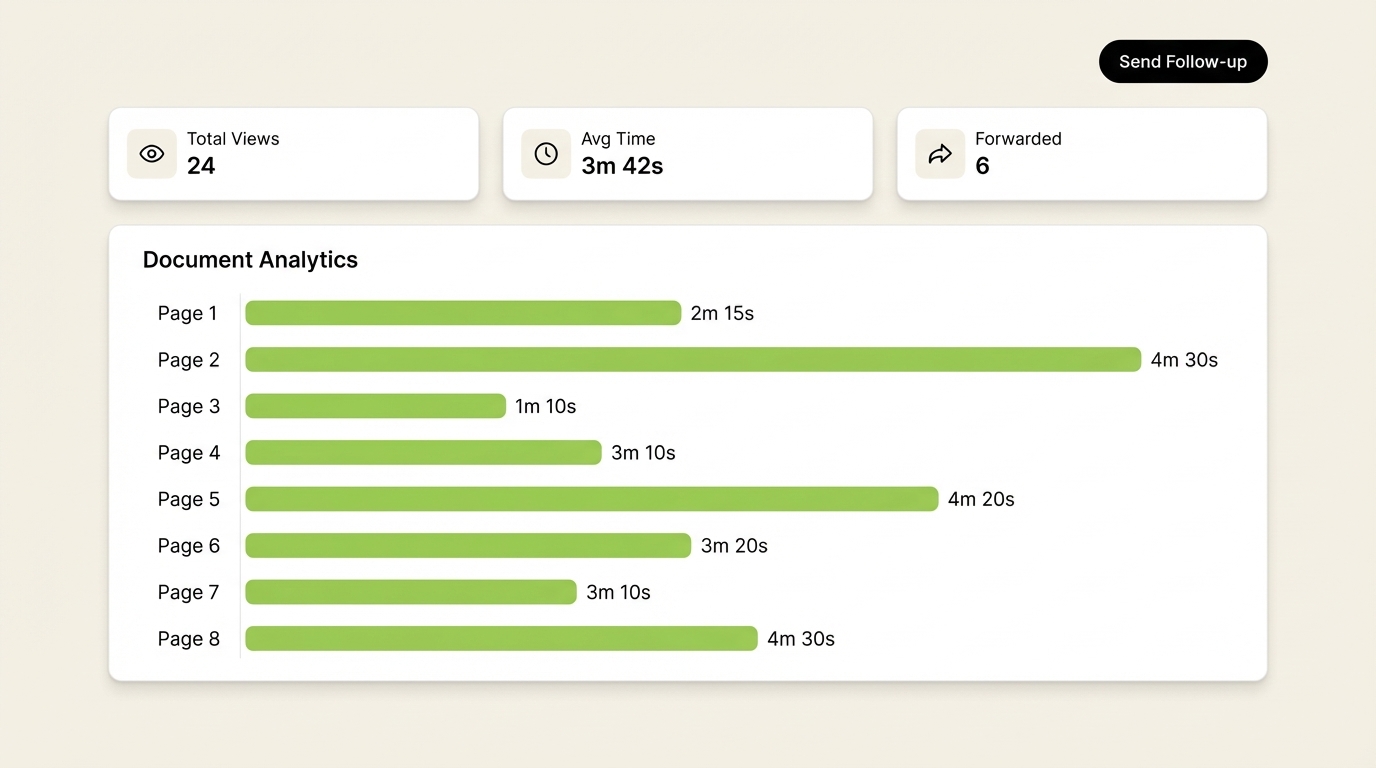Click the Page 2 bar showing 4m 30s
This screenshot has height=768, width=1376.
point(694,359)
